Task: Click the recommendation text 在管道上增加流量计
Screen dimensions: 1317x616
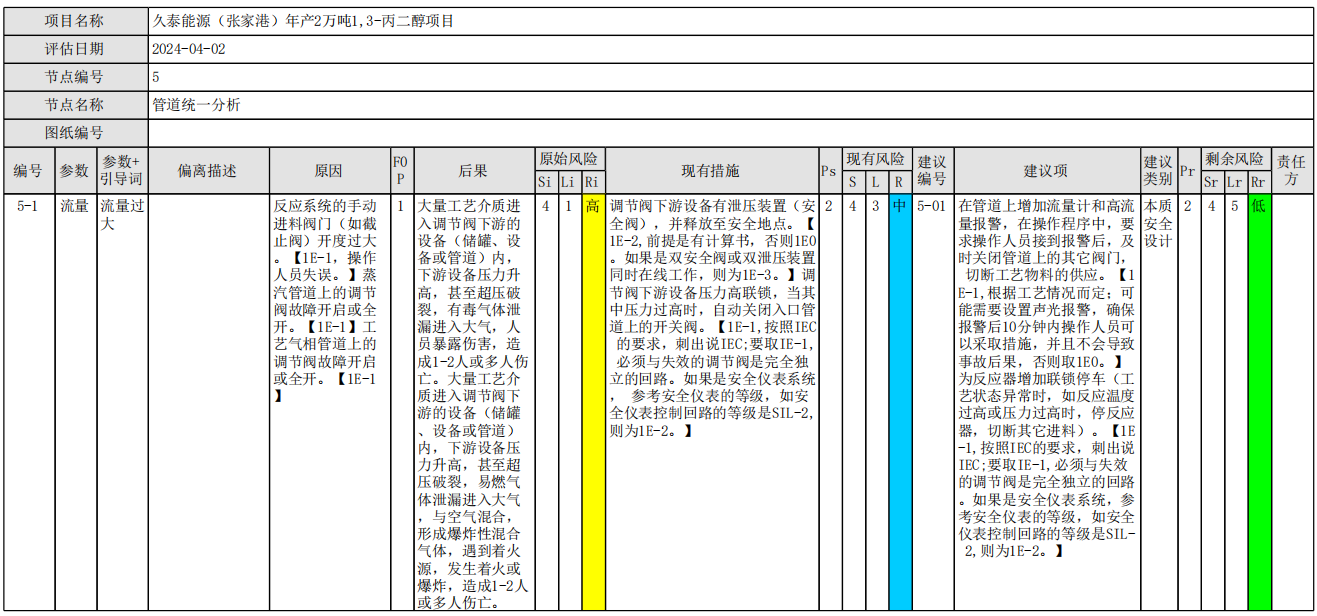Action: pyautogui.click(x=1046, y=380)
